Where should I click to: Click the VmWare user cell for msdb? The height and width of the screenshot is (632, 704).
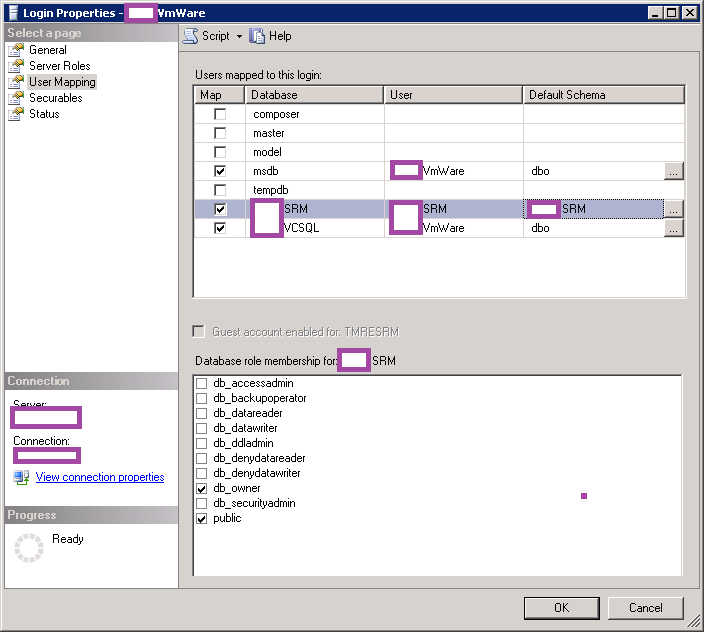[453, 171]
